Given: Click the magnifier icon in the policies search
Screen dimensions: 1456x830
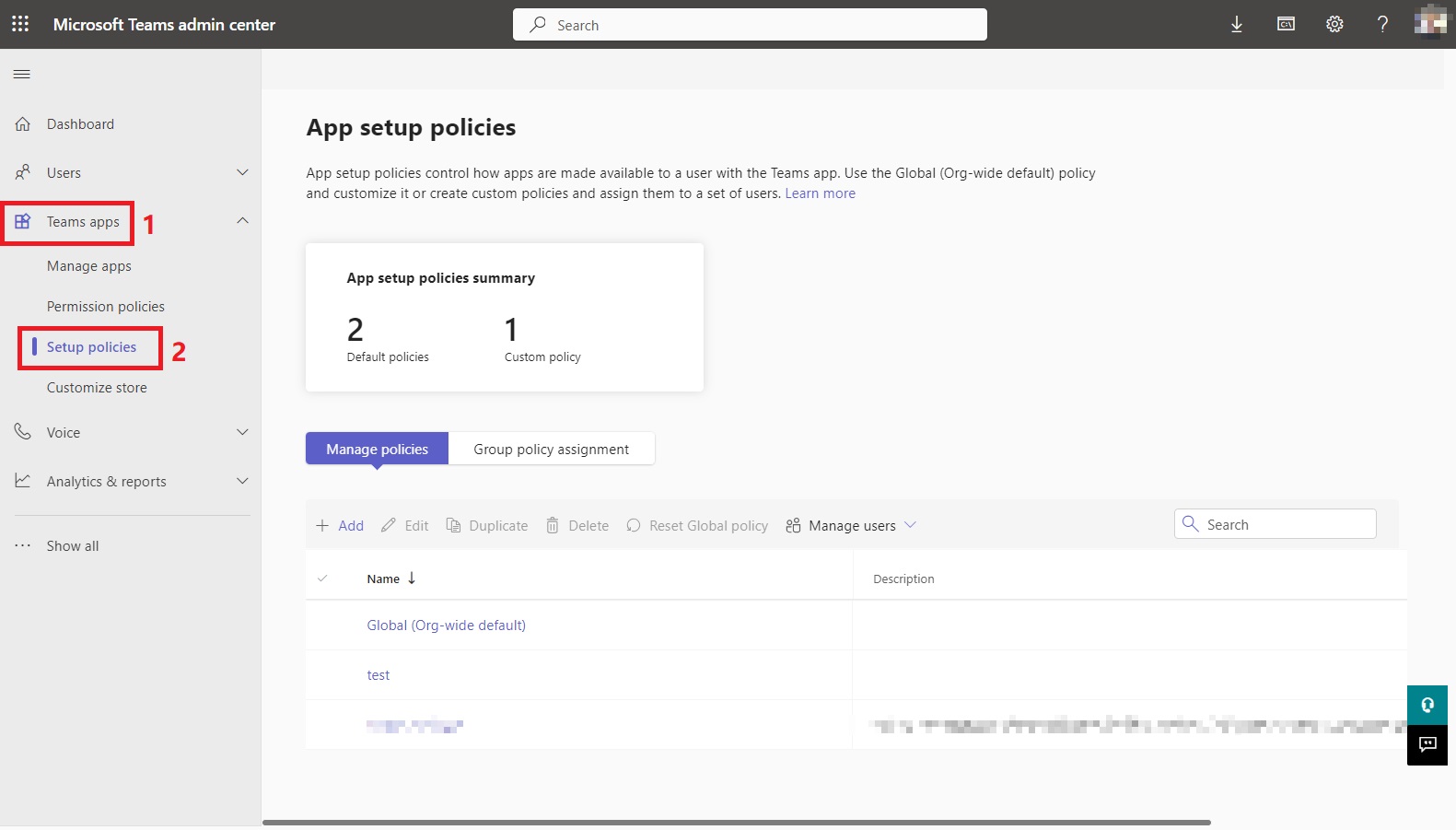Looking at the screenshot, I should click(x=1190, y=523).
